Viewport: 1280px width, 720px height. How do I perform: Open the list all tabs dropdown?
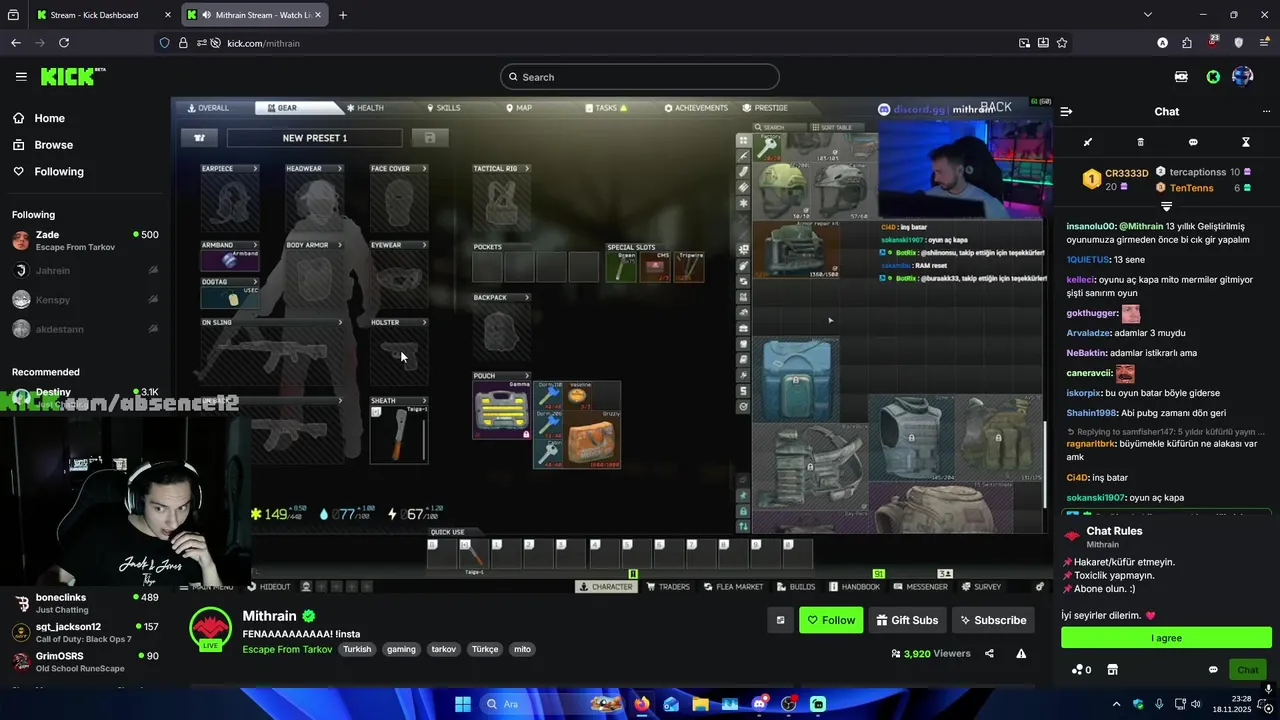click(x=1148, y=15)
